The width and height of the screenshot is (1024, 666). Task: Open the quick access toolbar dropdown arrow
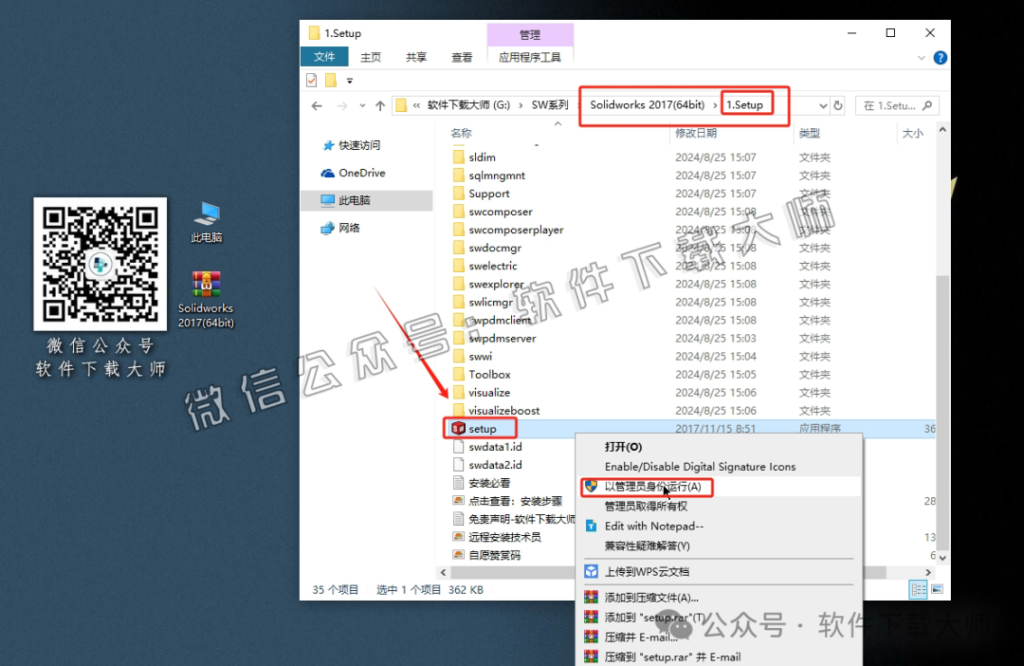349,78
